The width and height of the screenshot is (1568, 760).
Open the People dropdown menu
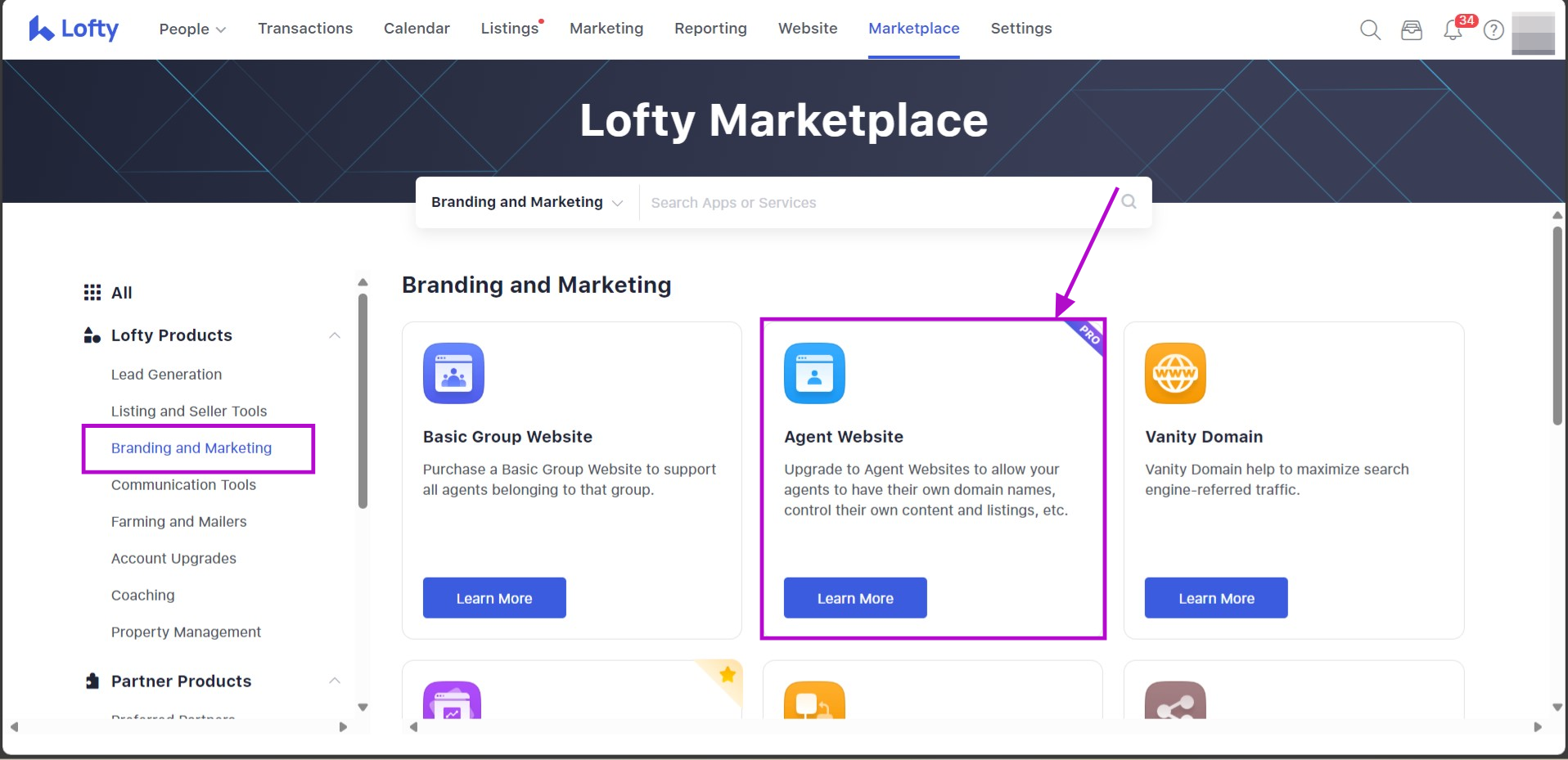[192, 29]
